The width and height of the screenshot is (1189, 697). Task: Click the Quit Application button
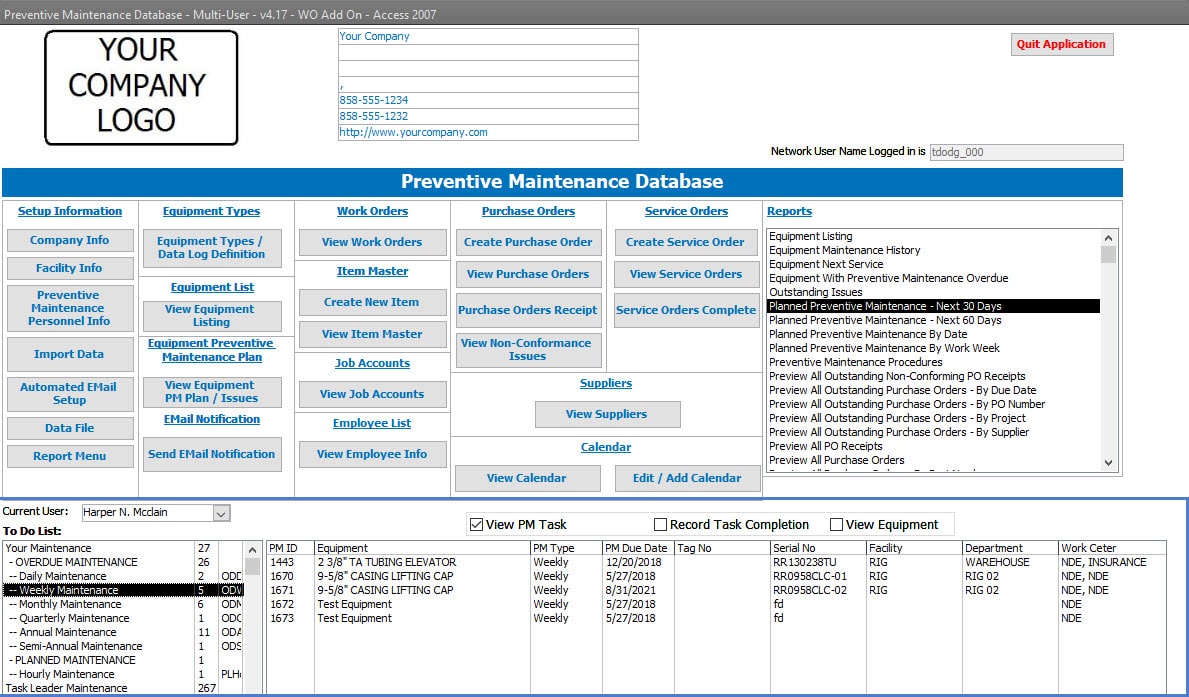click(x=1062, y=44)
